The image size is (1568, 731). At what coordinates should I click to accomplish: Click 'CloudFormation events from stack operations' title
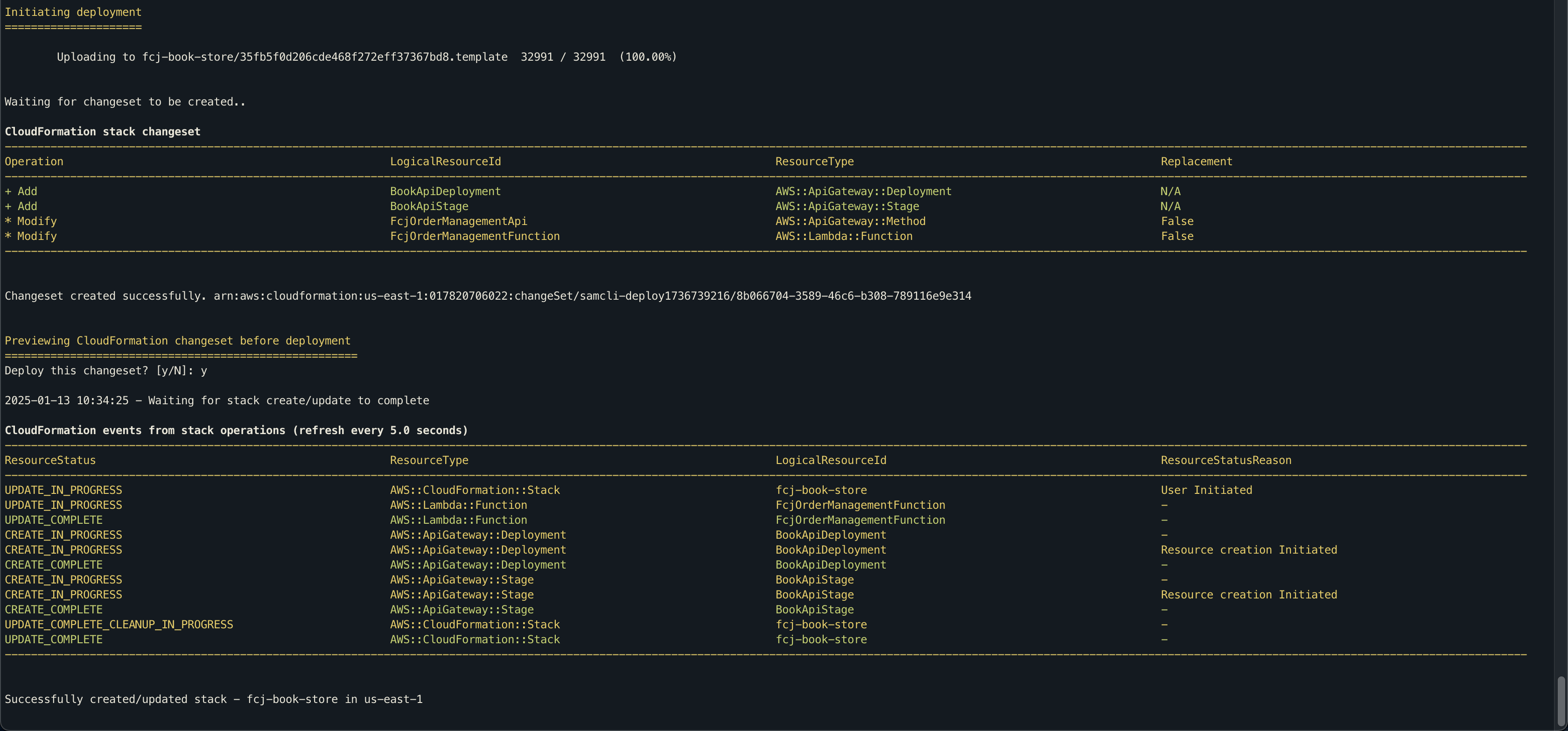click(x=237, y=430)
